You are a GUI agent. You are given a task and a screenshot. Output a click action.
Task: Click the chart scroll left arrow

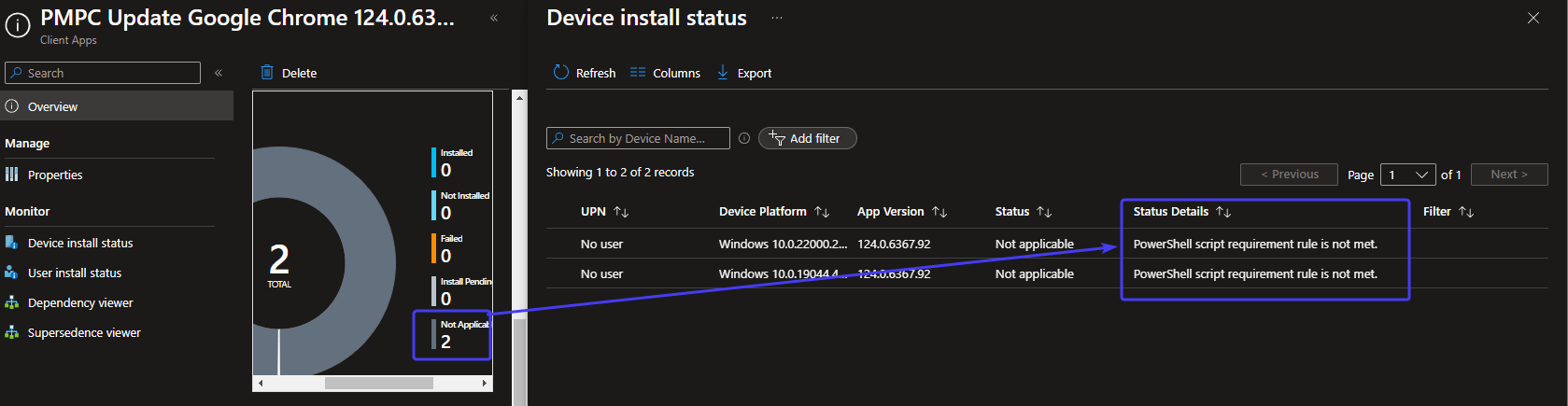261,383
